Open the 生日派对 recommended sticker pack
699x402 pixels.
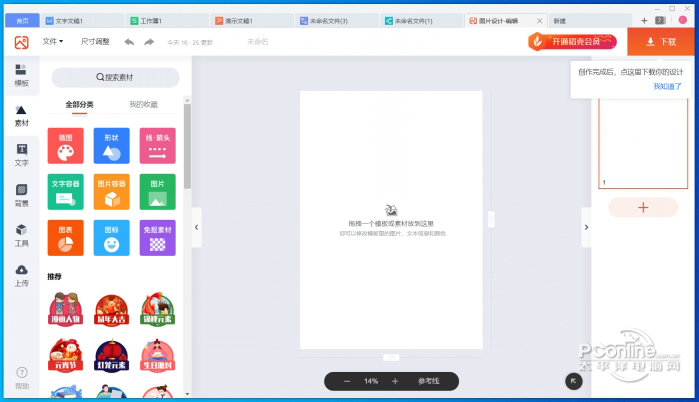tap(157, 355)
